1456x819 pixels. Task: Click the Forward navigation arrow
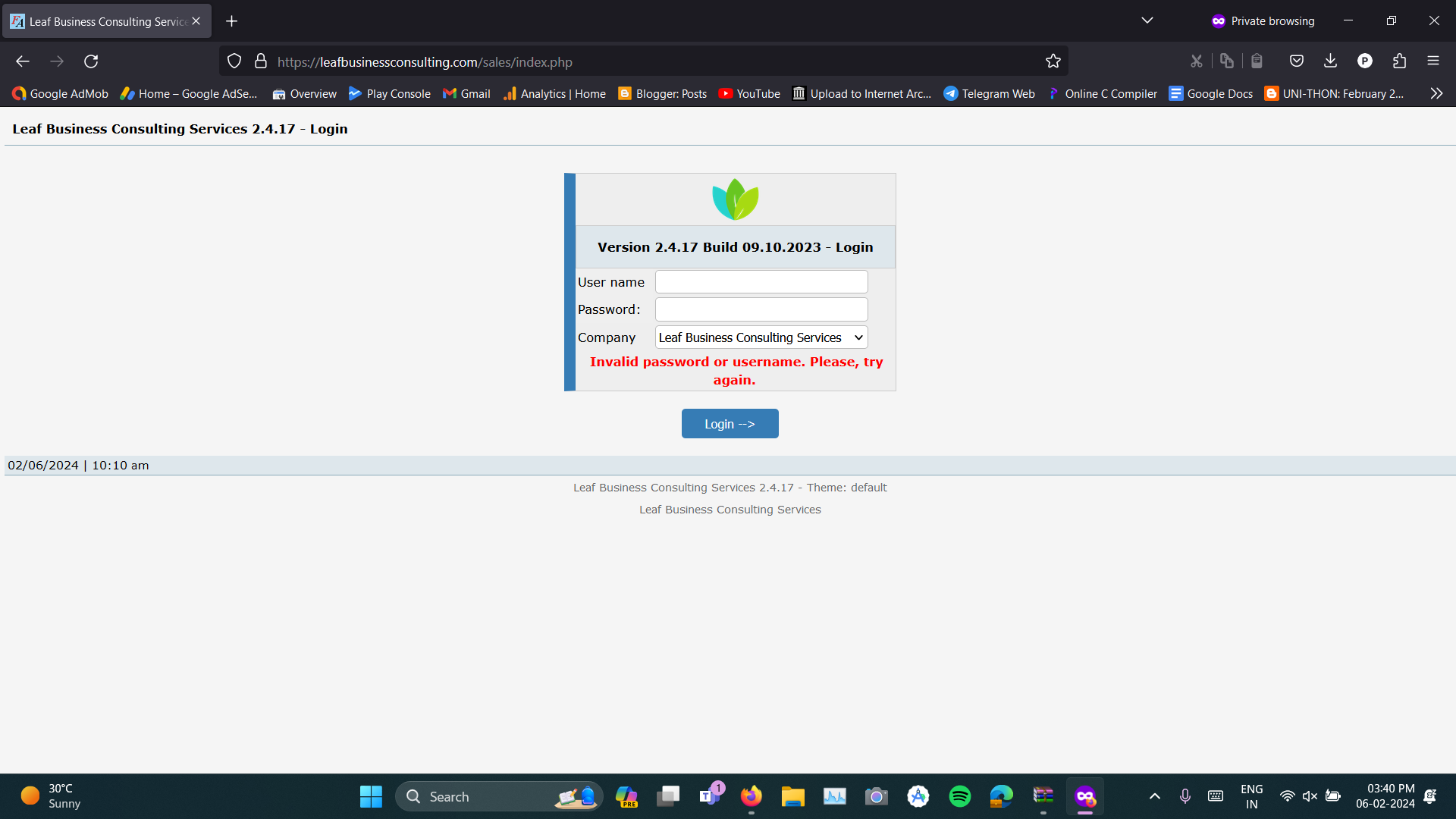point(57,61)
